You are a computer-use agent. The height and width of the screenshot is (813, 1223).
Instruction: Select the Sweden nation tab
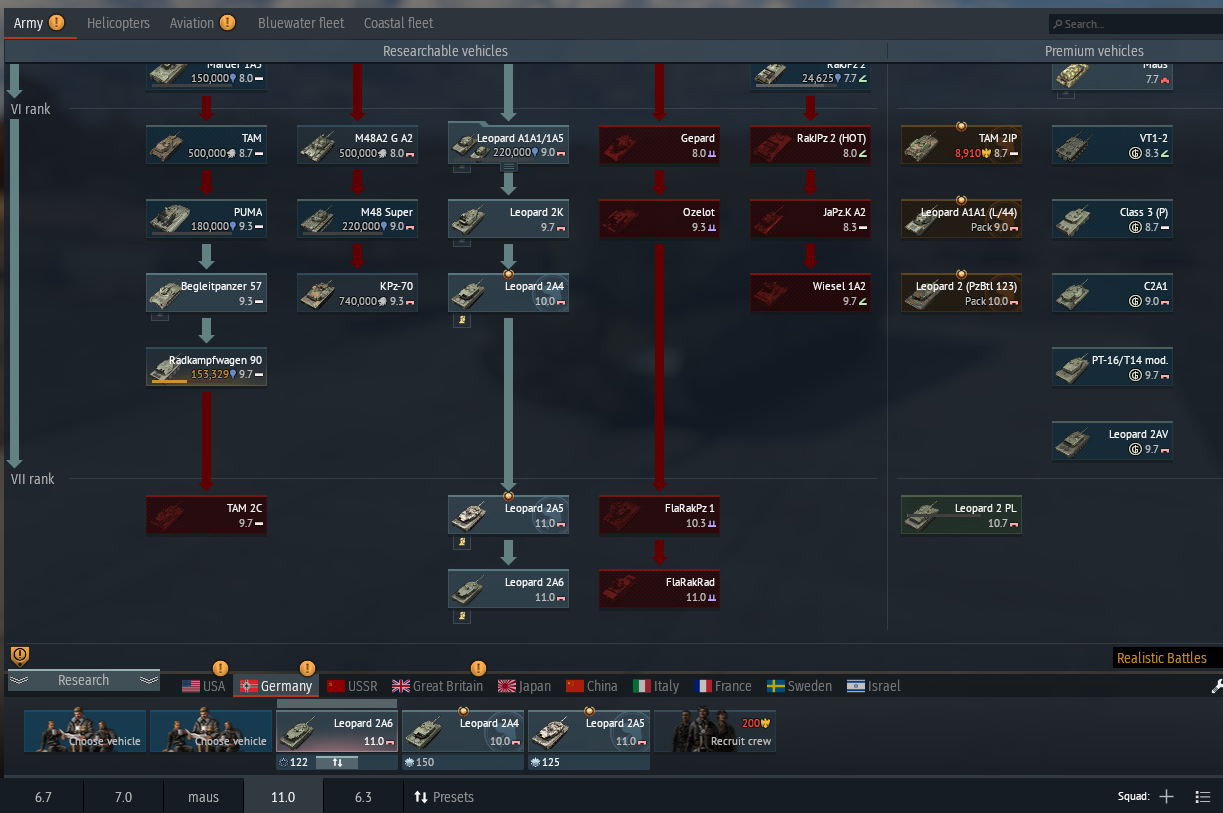coord(800,686)
